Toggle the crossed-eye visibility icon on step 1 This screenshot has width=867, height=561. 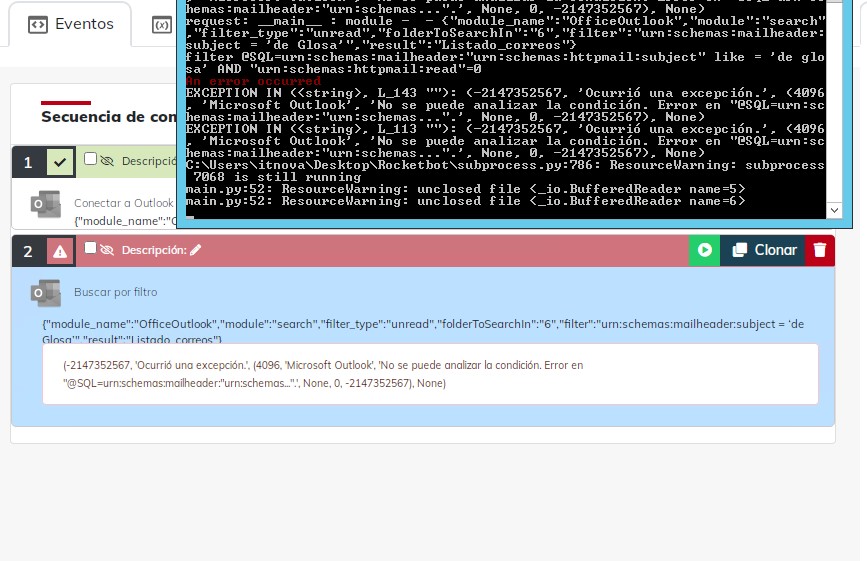pyautogui.click(x=108, y=161)
